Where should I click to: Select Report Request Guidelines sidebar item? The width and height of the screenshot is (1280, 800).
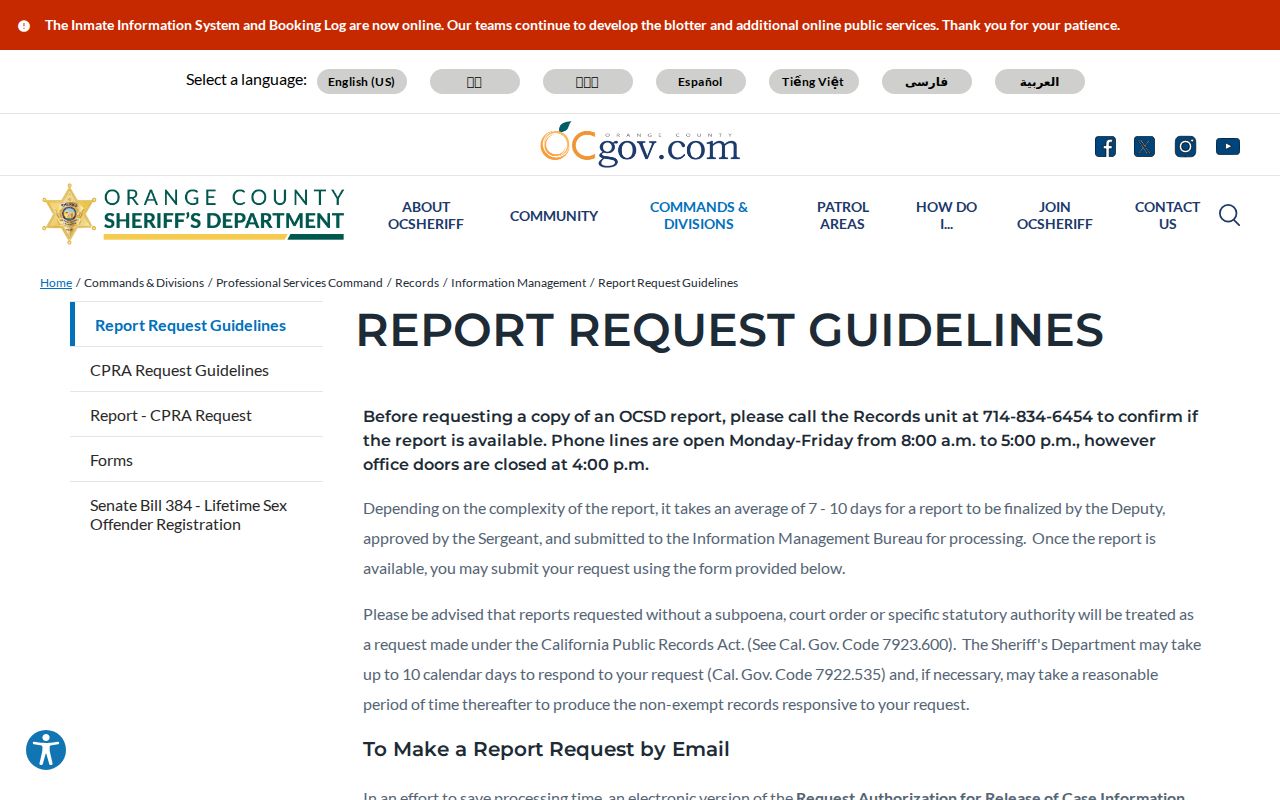point(196,325)
